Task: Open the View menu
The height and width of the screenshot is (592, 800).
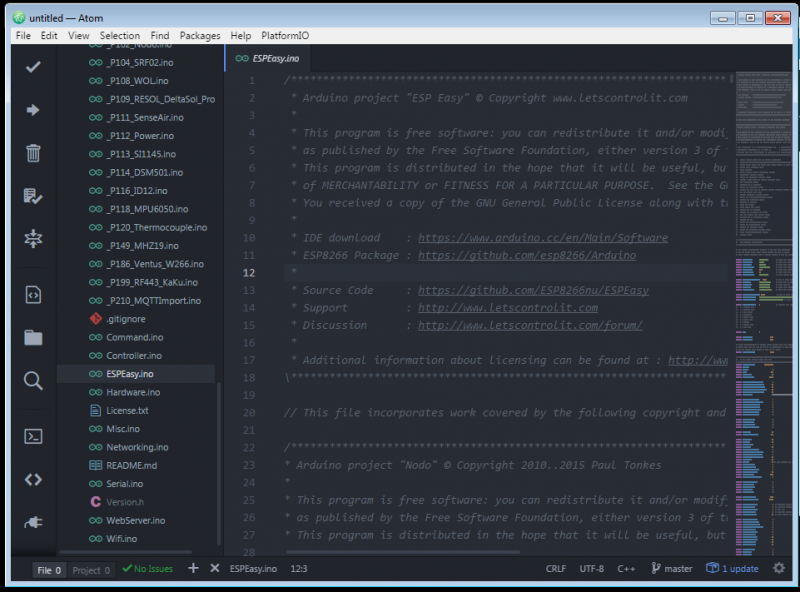Action: click(x=79, y=35)
